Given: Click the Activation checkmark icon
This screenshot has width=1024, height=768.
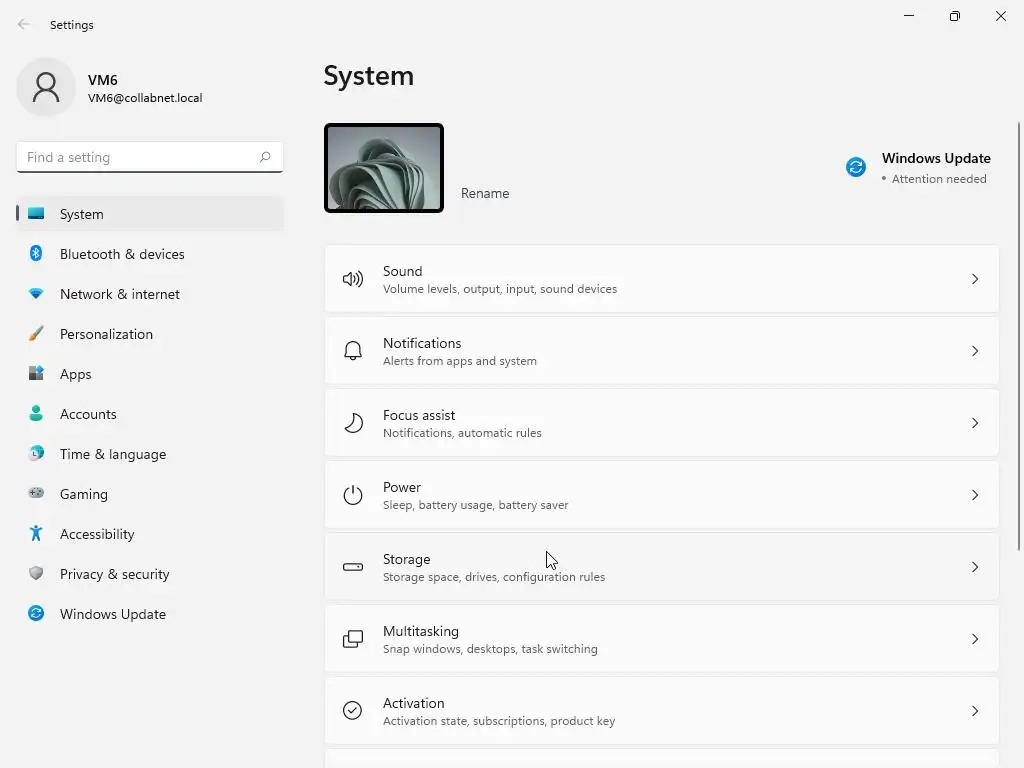Looking at the screenshot, I should (x=353, y=711).
